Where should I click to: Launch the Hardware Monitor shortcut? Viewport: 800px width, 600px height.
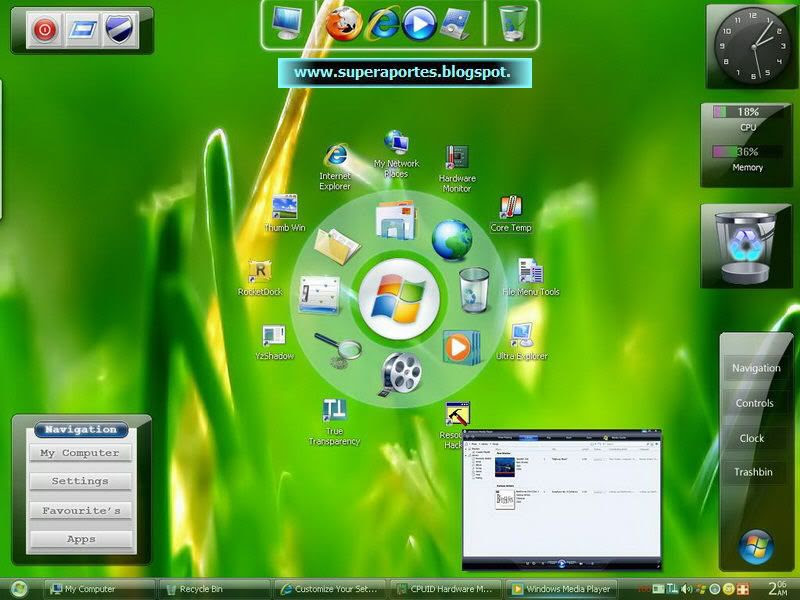[x=457, y=169]
